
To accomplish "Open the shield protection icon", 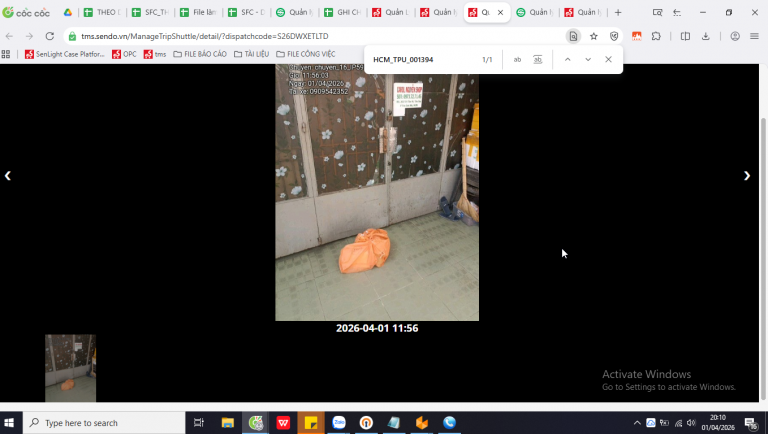I will point(614,36).
